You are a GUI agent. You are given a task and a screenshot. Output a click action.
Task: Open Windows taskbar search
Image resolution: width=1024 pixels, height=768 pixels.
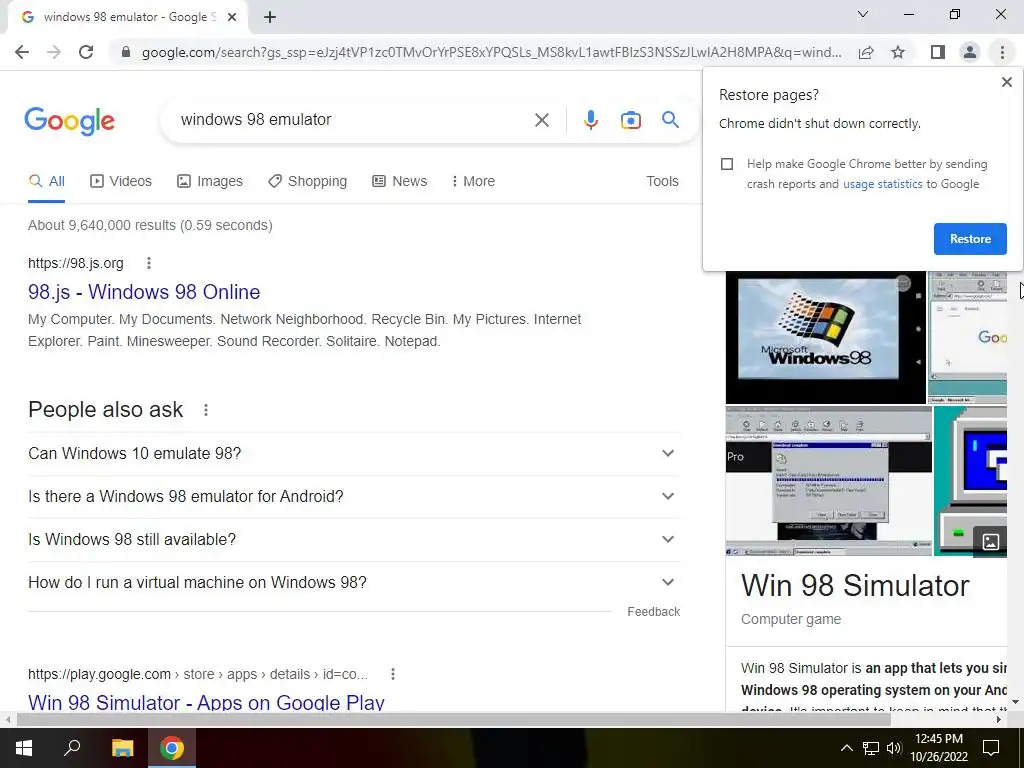click(72, 748)
